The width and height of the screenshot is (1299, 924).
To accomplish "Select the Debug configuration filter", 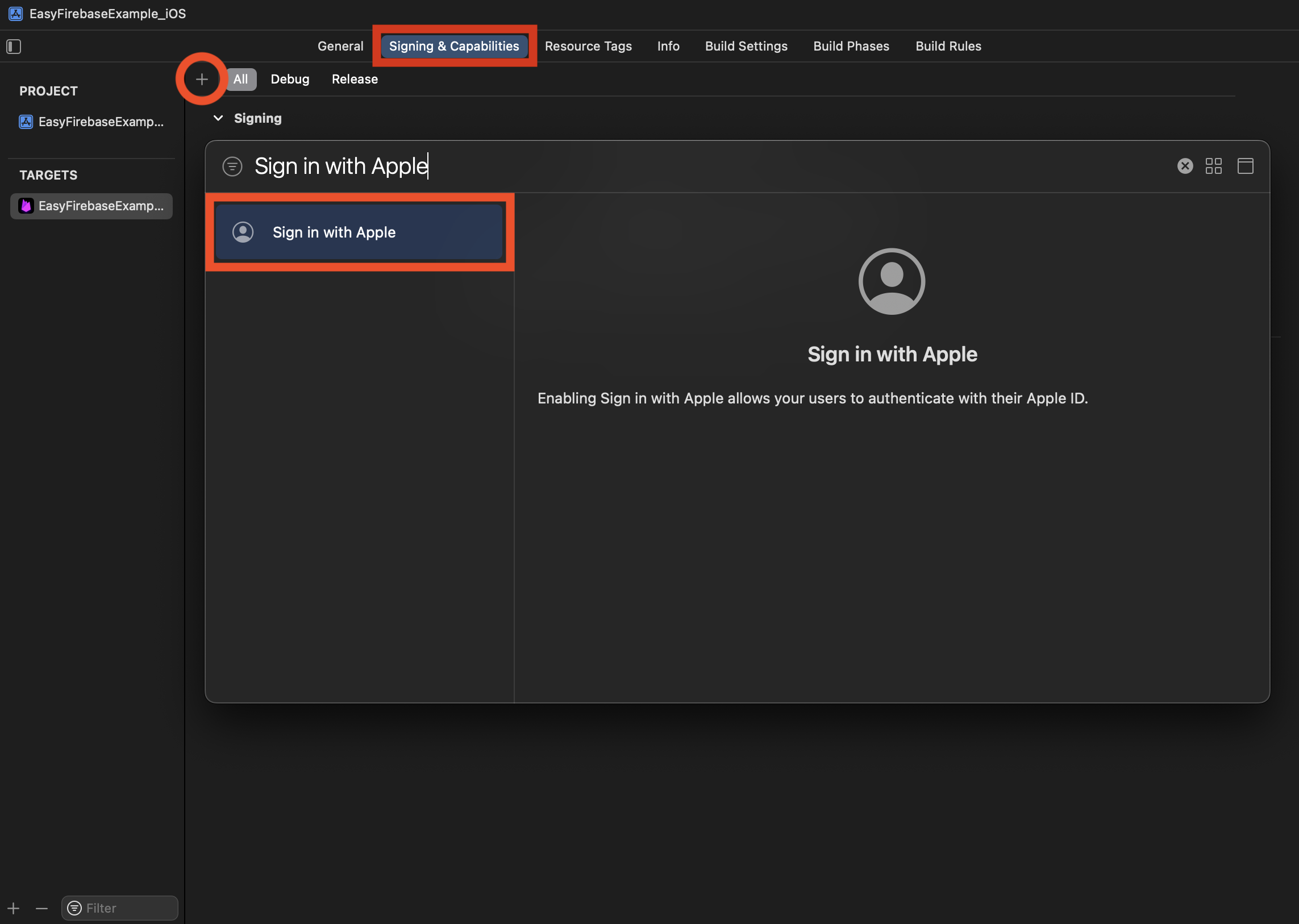I will pos(290,79).
